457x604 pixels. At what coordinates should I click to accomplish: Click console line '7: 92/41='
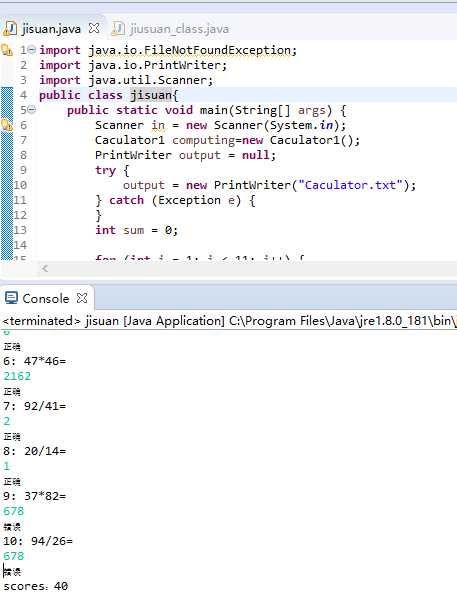coord(35,406)
